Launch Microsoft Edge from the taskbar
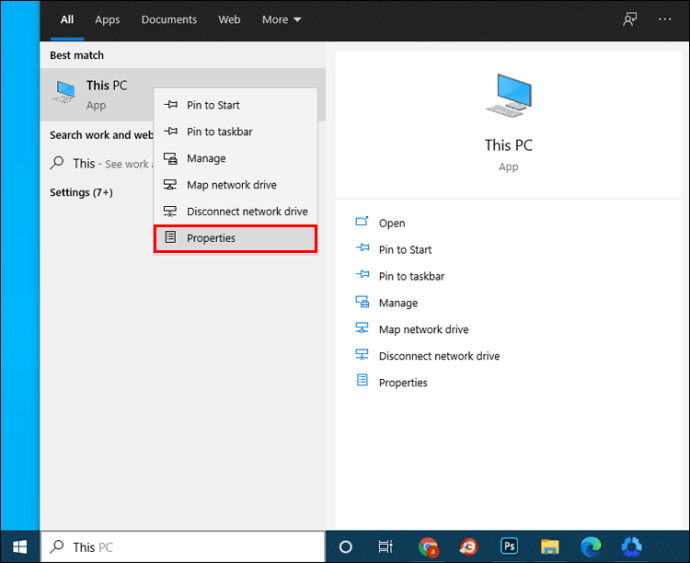The image size is (690, 563). 590,547
